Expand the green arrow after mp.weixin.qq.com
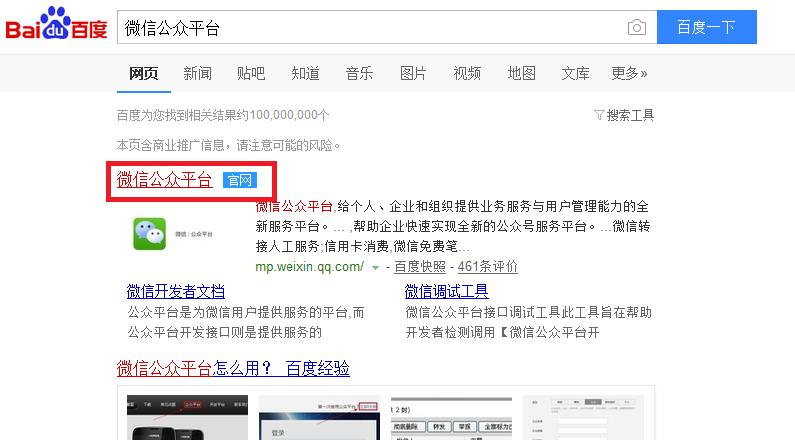The height and width of the screenshot is (440, 795). coord(375,268)
